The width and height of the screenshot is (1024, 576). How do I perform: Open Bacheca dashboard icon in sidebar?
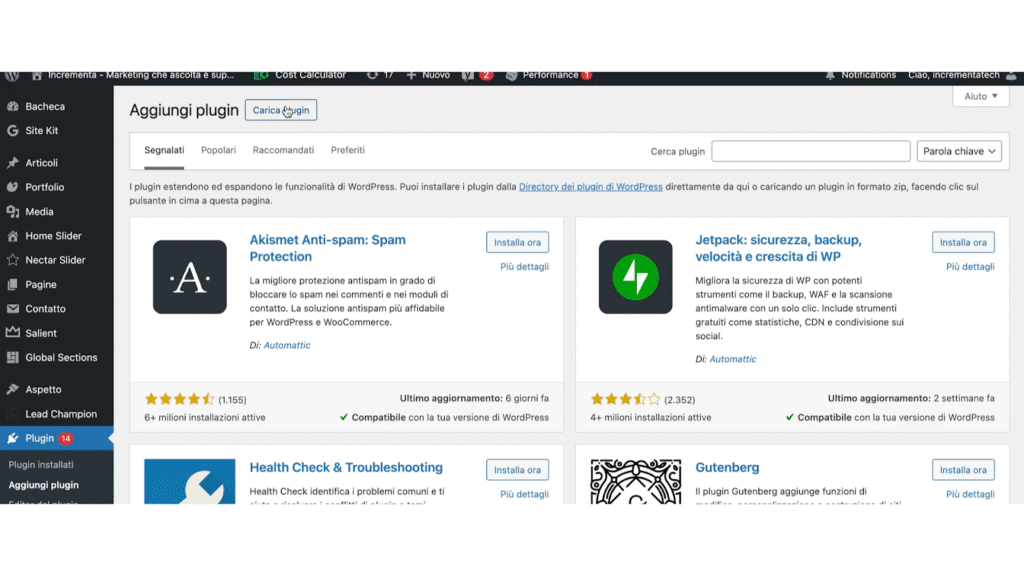tap(12, 106)
